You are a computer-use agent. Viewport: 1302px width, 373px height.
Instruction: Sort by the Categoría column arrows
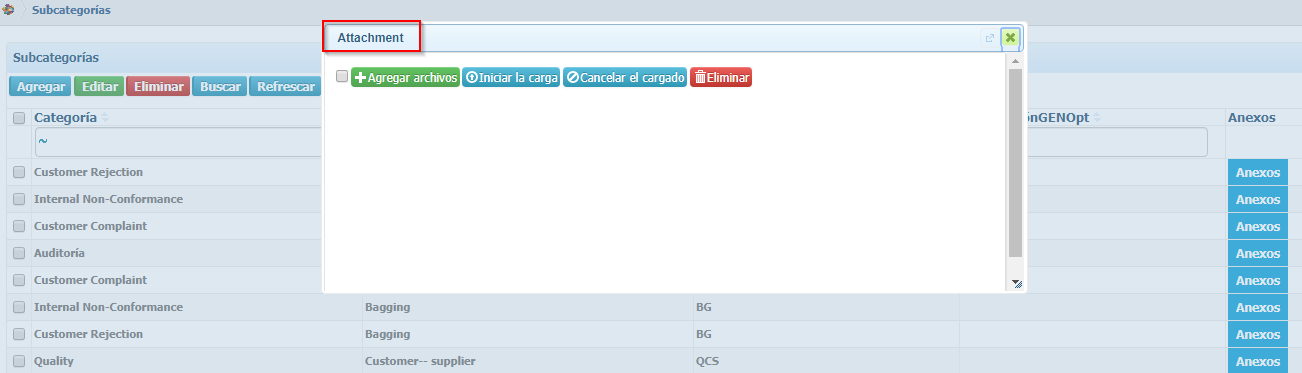coord(105,118)
